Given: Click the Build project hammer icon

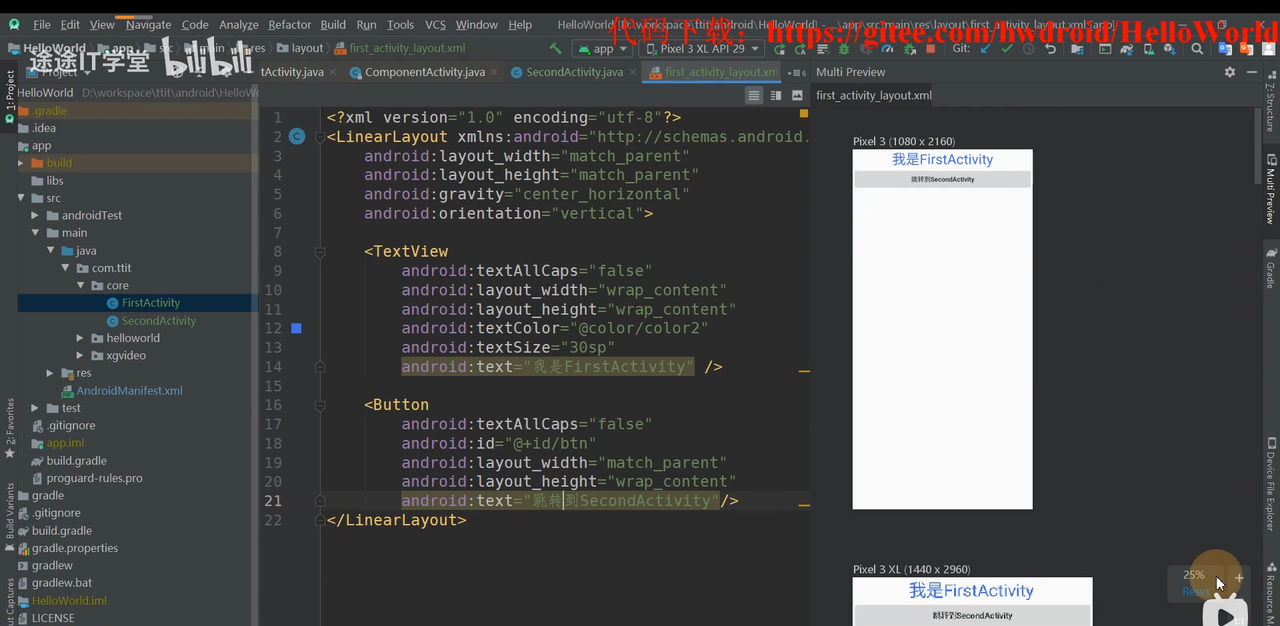Looking at the screenshot, I should tap(555, 48).
